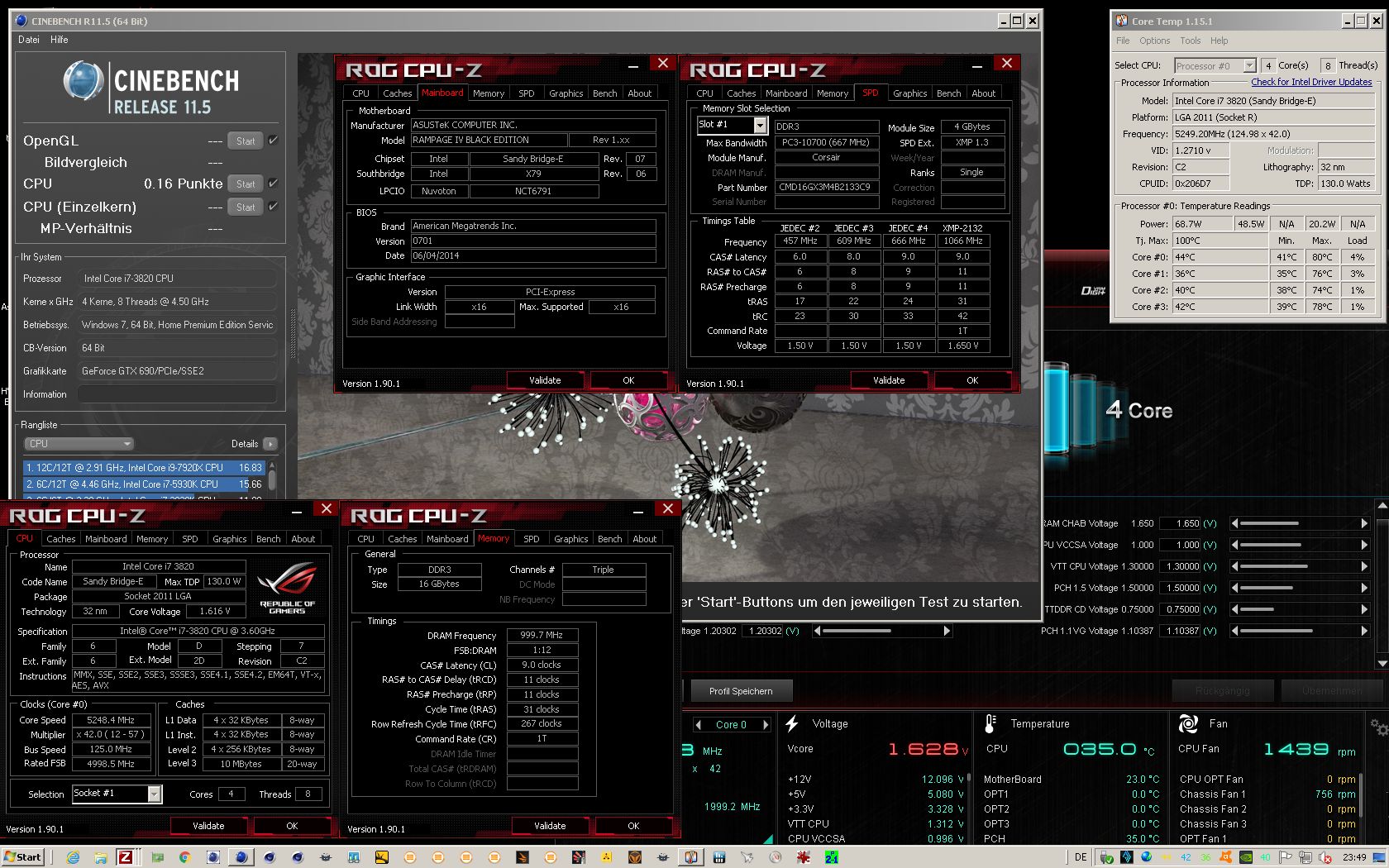Image resolution: width=1389 pixels, height=868 pixels.
Task: Increase VTT CPU Voltage with the right arrow
Action: [x=1364, y=566]
